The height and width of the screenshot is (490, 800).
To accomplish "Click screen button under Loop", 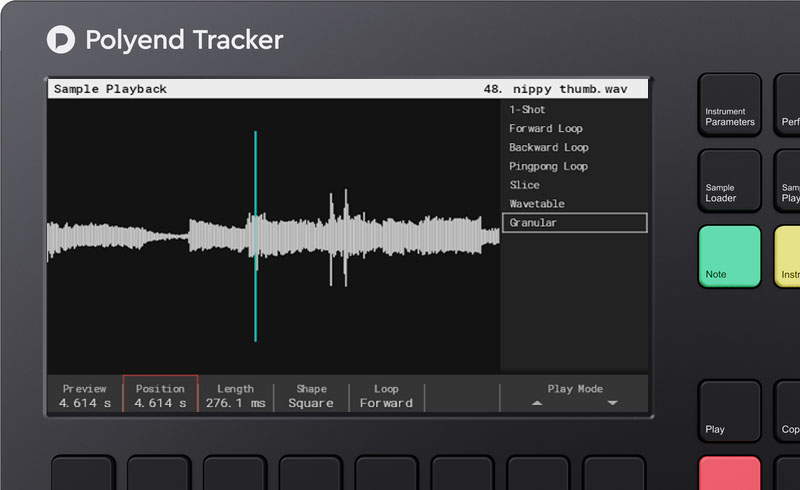I will tap(387, 473).
